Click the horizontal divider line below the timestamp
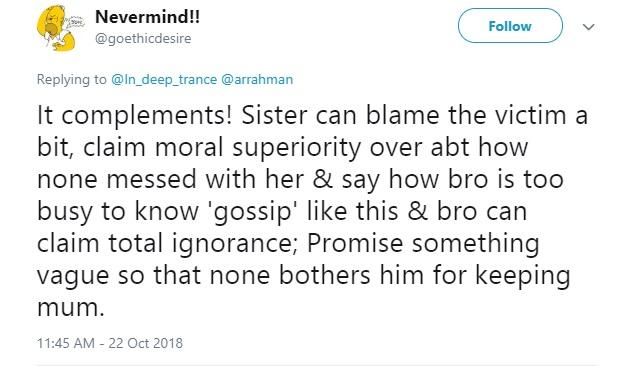 coord(317,365)
